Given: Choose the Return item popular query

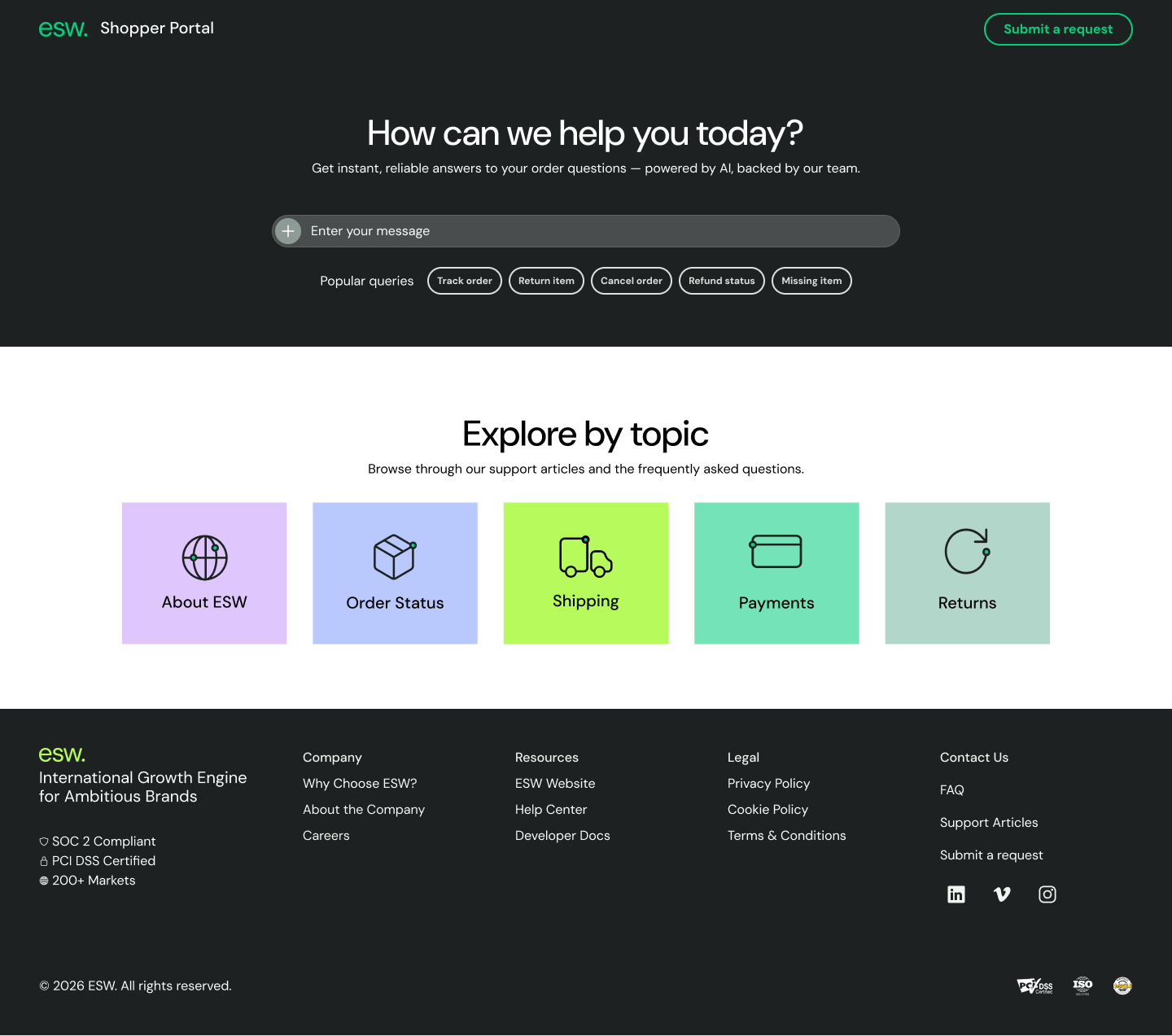Looking at the screenshot, I should coord(546,281).
